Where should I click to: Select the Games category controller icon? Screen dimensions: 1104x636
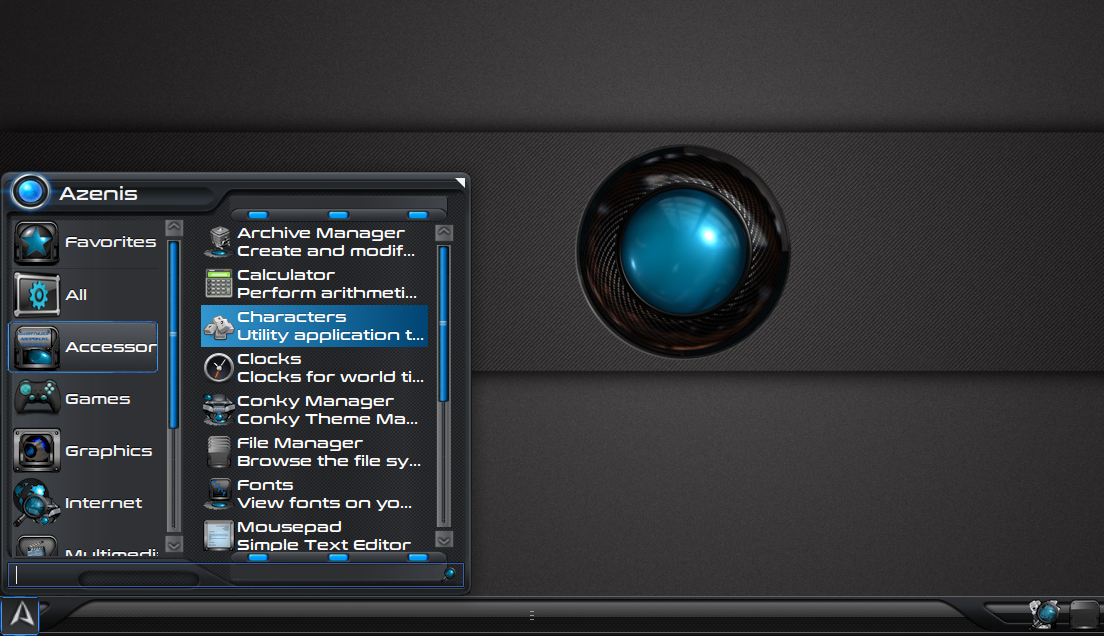click(36, 399)
